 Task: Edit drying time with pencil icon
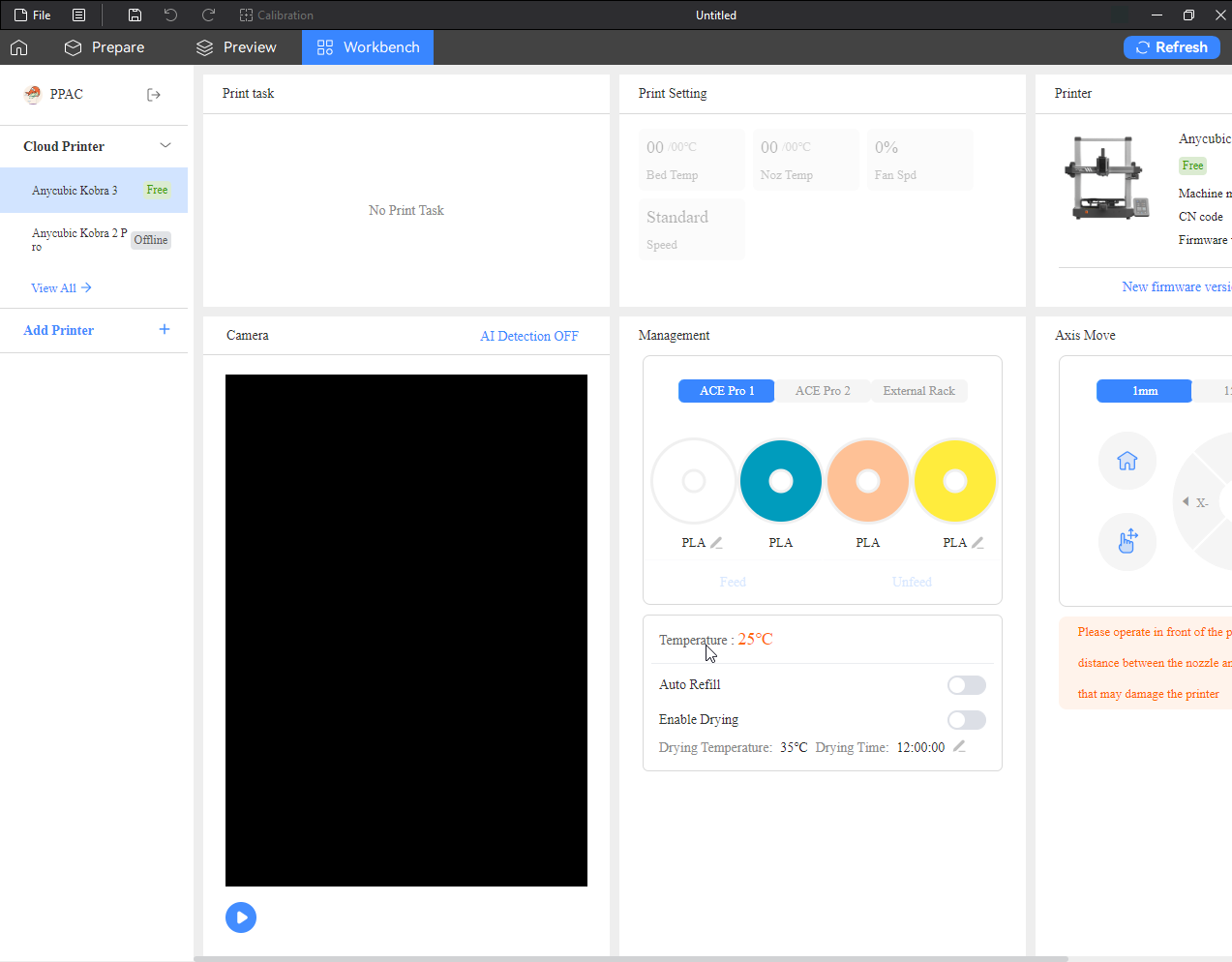click(959, 746)
